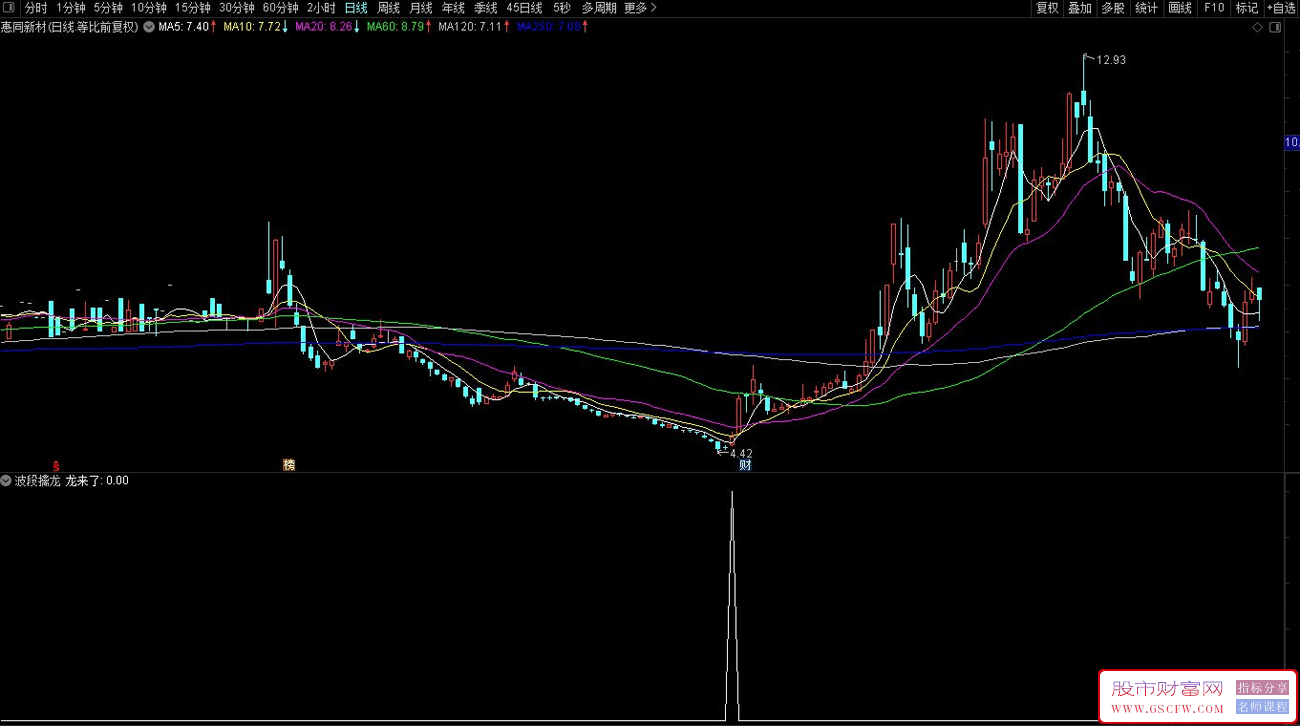Select the 5秒 period
Viewport: 1300px width, 726px height.
(561, 8)
